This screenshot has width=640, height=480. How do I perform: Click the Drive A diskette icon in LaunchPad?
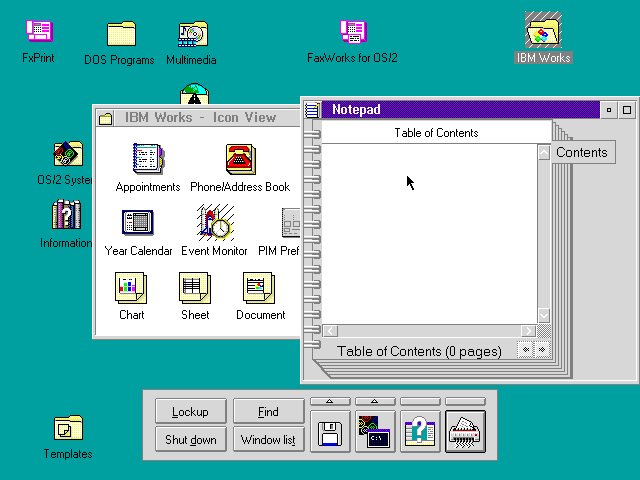coord(330,432)
